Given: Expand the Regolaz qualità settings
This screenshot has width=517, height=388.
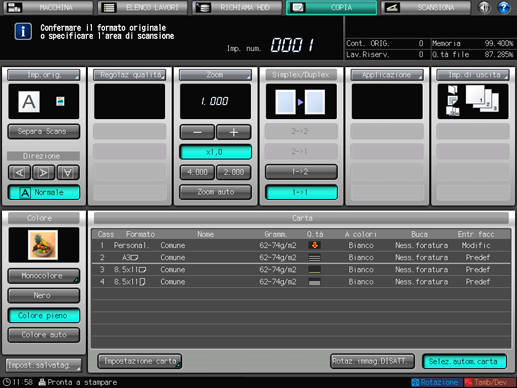Looking at the screenshot, I should pos(130,75).
